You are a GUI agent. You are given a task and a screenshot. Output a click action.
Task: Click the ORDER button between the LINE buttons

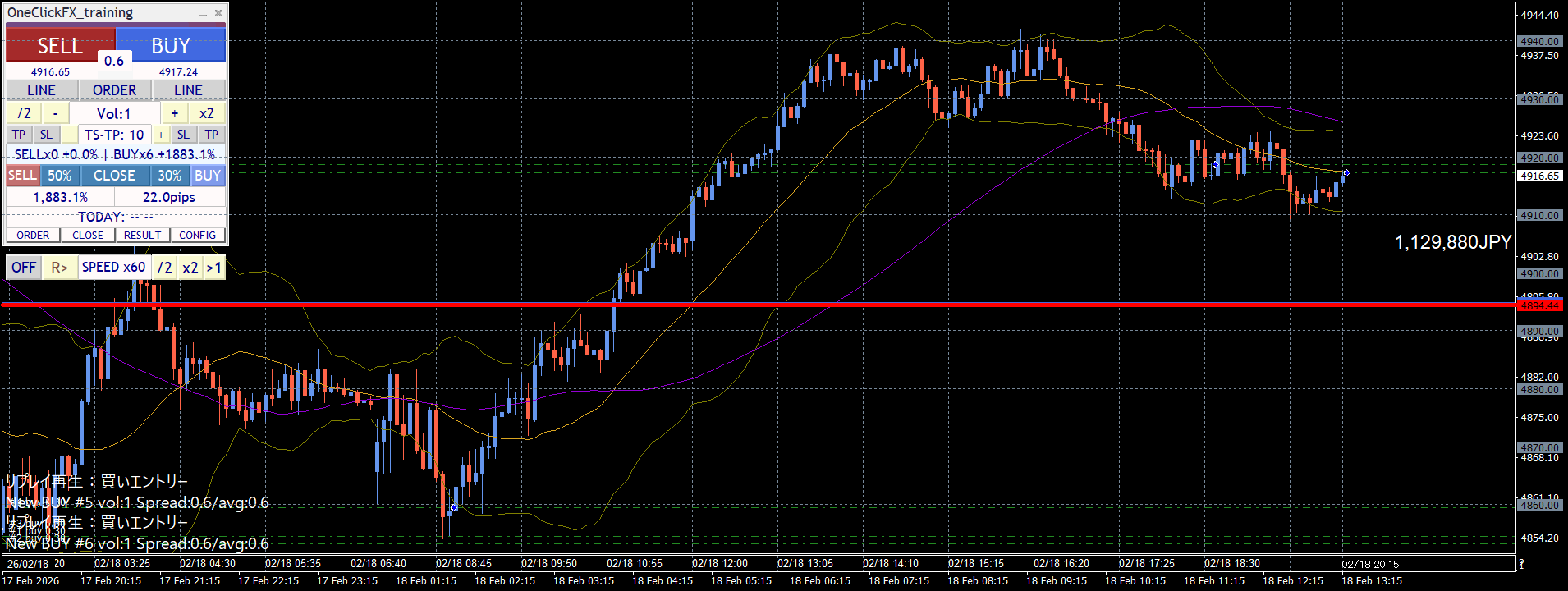pos(115,89)
